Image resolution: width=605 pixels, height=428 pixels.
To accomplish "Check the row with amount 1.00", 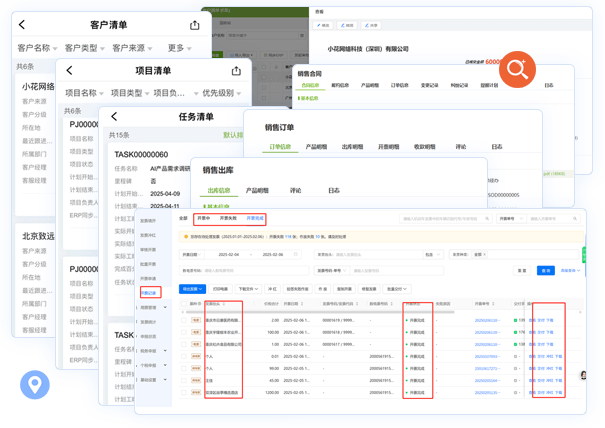I will click(184, 344).
